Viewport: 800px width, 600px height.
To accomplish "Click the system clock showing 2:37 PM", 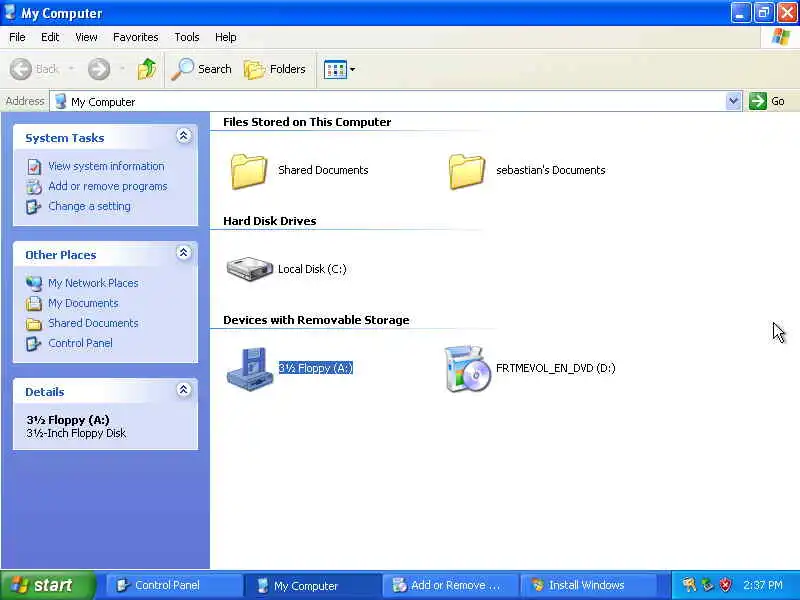I will (x=762, y=585).
